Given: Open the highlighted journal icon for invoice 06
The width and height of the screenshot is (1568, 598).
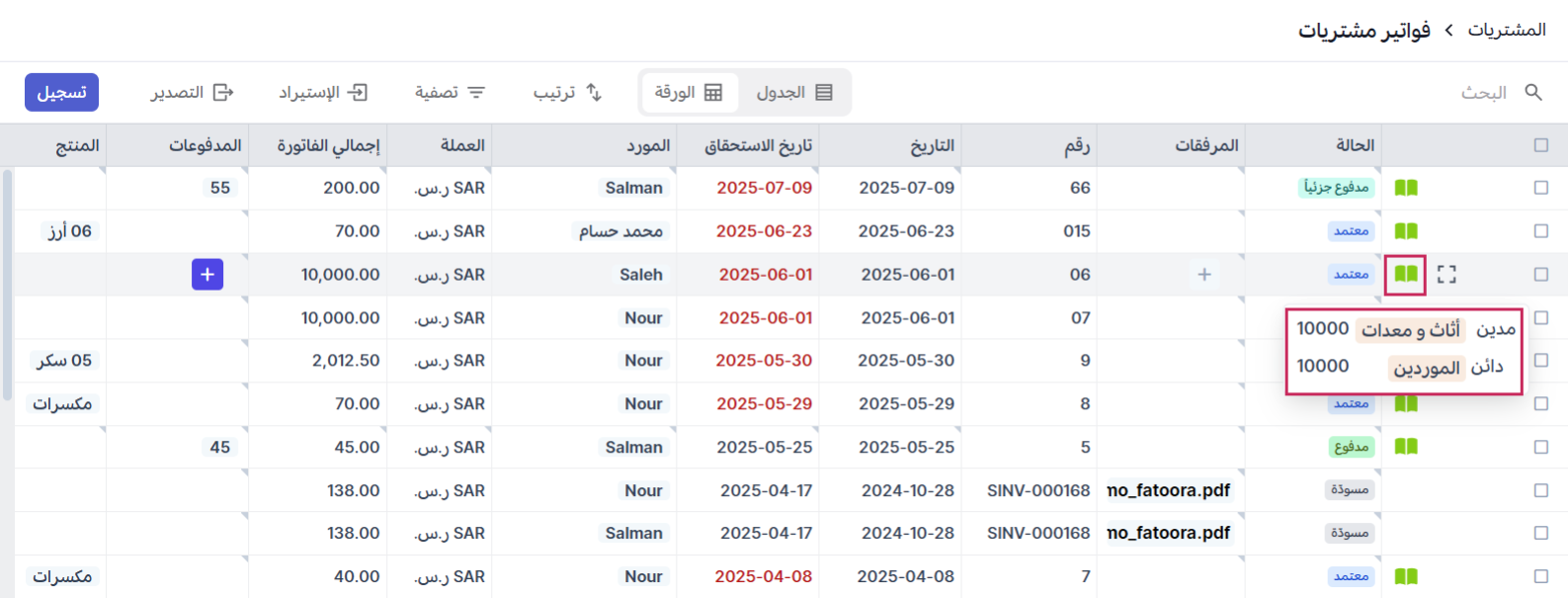Looking at the screenshot, I should pyautogui.click(x=1406, y=274).
